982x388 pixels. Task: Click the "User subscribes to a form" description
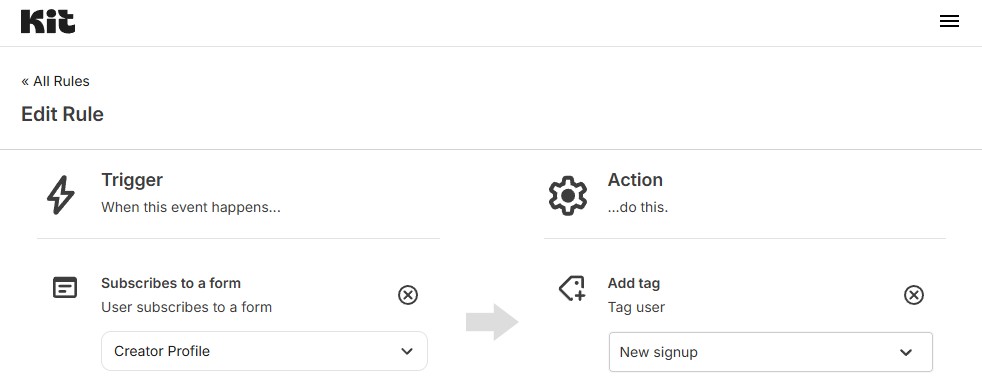click(187, 307)
